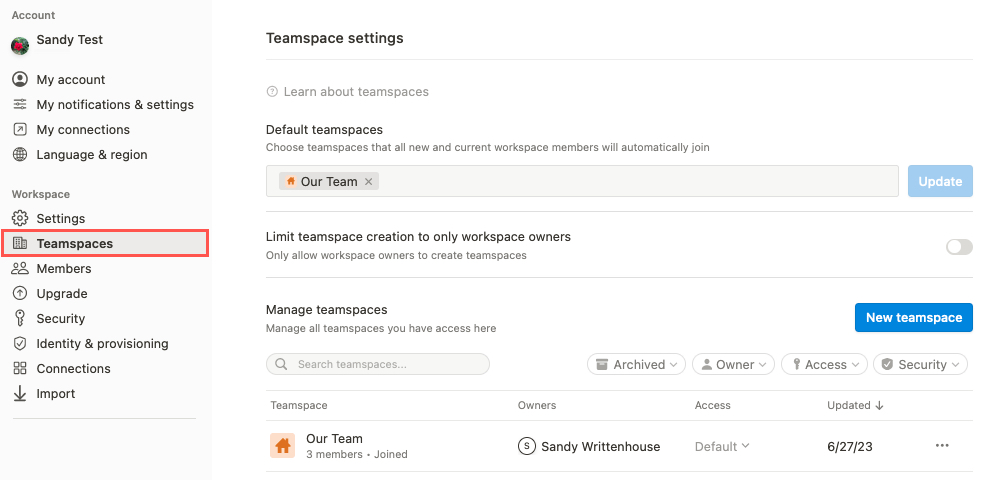The image size is (990, 480).
Task: Click the 6/27/23 updated date
Action: (850, 447)
